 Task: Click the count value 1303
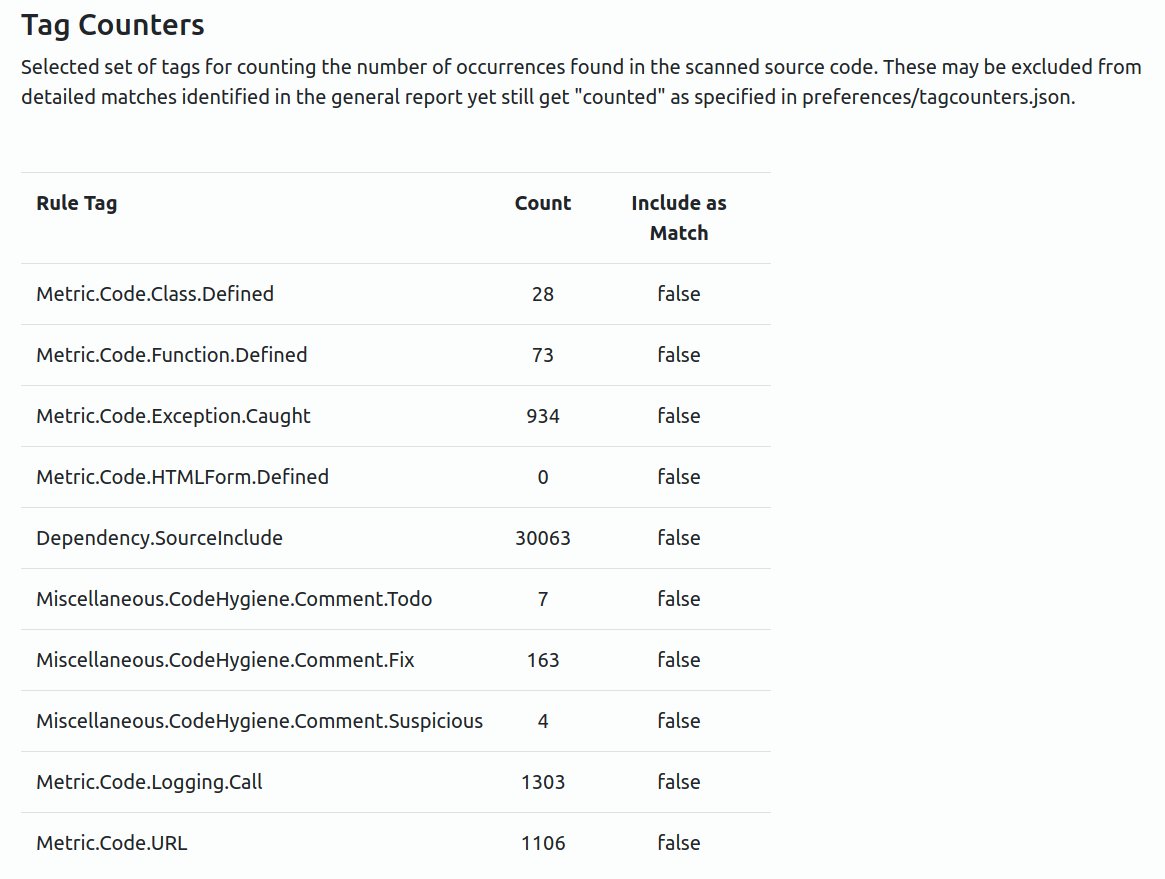(542, 782)
